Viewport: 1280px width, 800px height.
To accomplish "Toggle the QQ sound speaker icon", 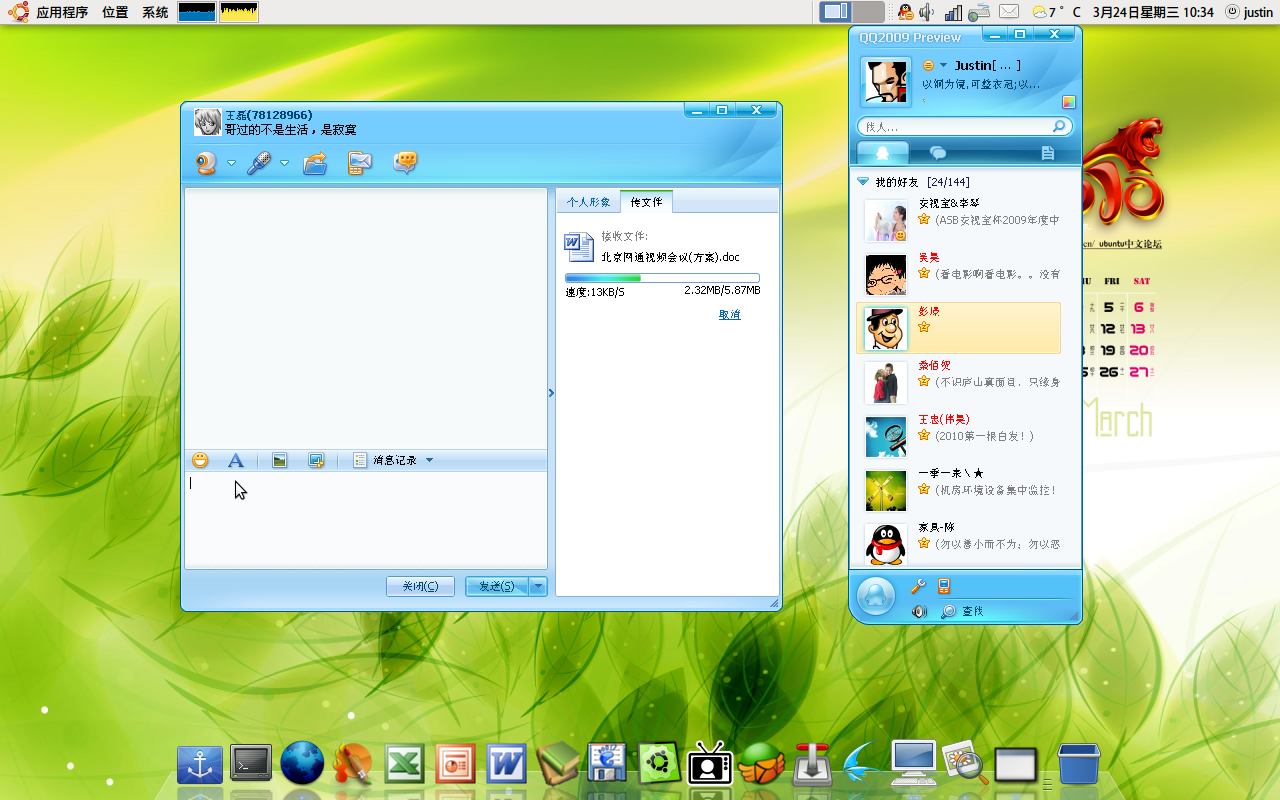I will point(919,611).
